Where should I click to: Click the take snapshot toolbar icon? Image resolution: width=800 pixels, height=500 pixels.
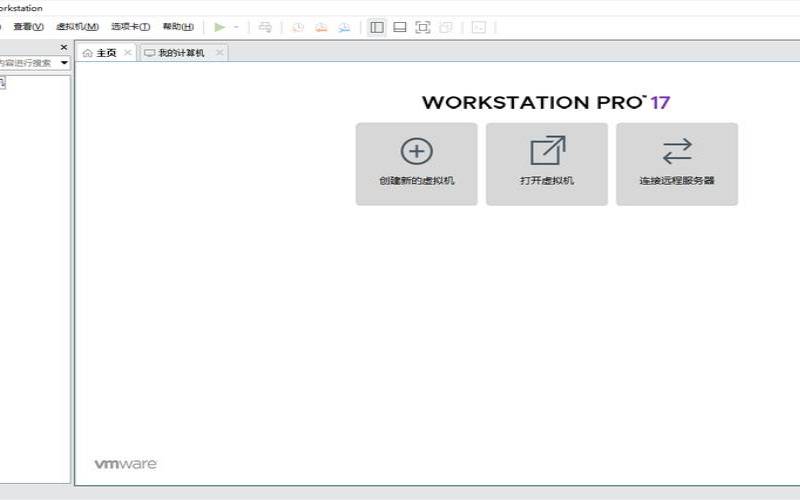298,27
